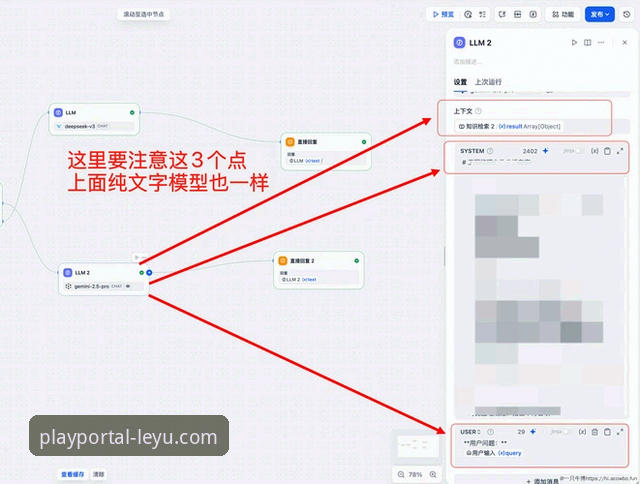Click the USER prompt generator sparkle icon
The width and height of the screenshot is (640, 484).
coord(533,432)
